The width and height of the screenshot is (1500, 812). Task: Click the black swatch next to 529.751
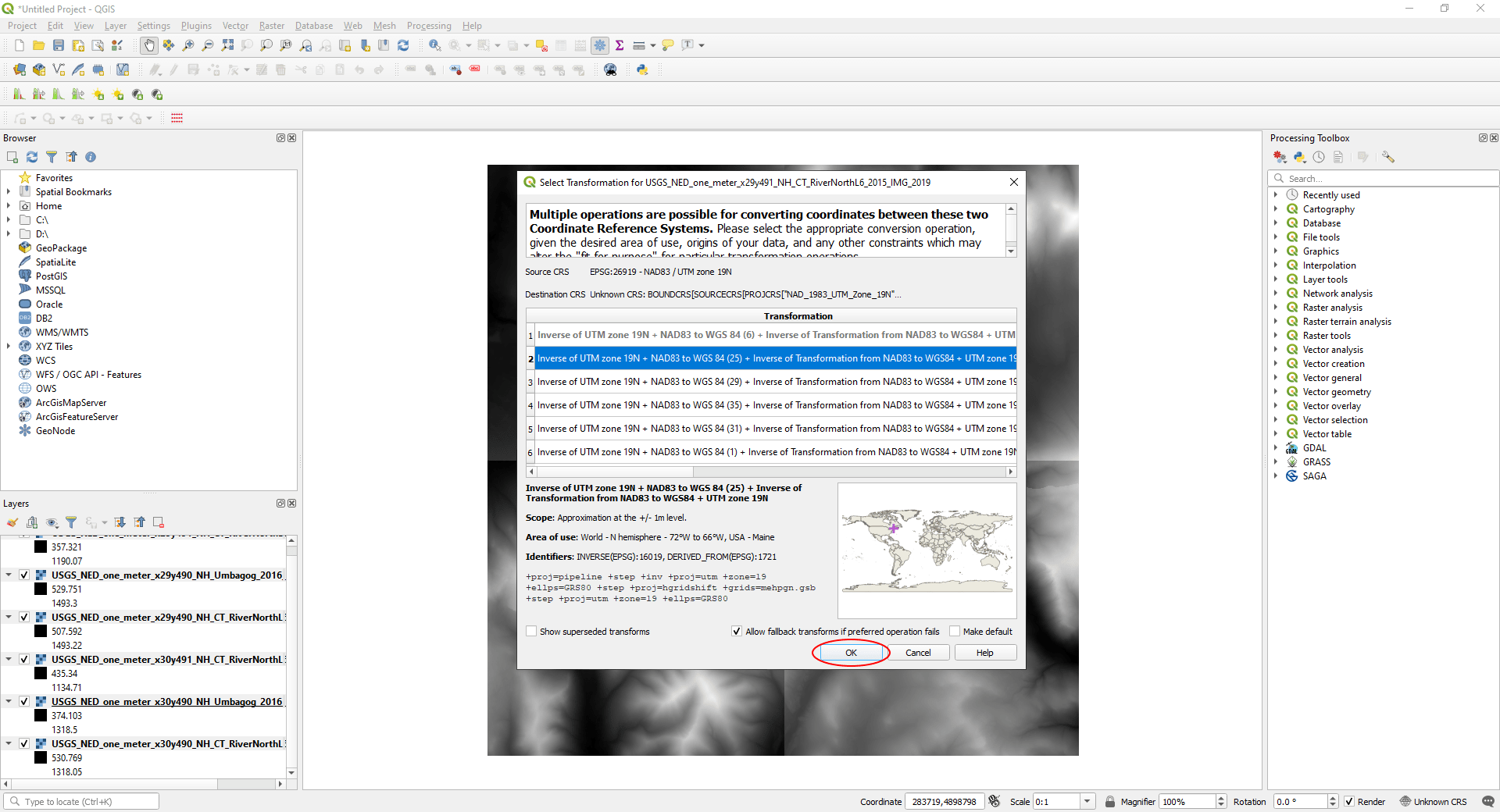click(41, 589)
